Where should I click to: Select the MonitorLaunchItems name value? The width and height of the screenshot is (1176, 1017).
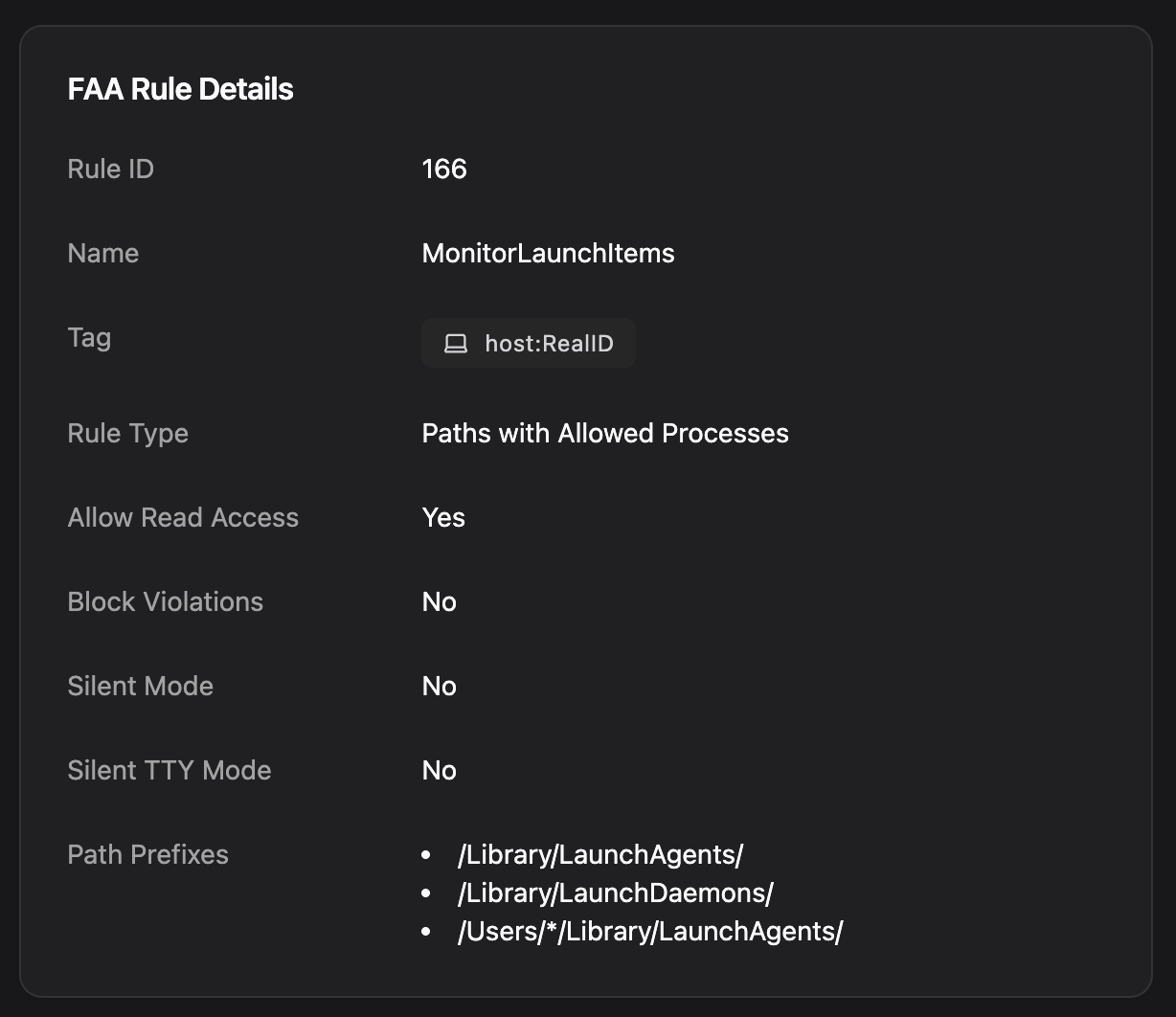click(x=548, y=254)
